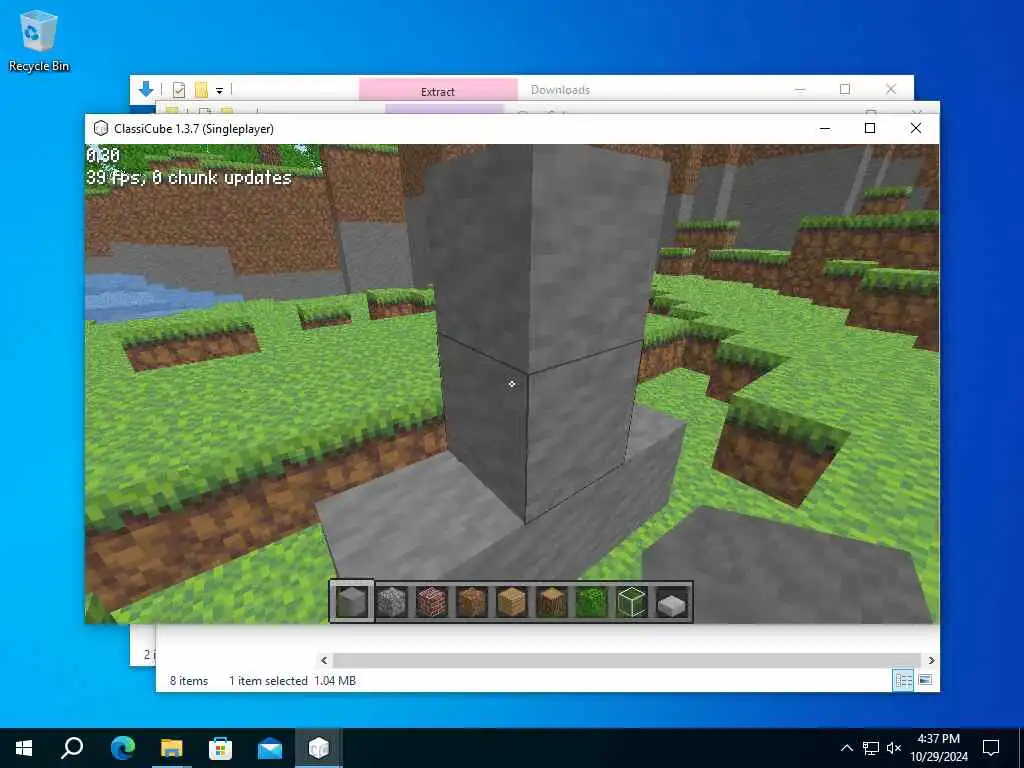Click the scrollbar left arrow in Explorer
The image size is (1024, 768).
pos(324,660)
